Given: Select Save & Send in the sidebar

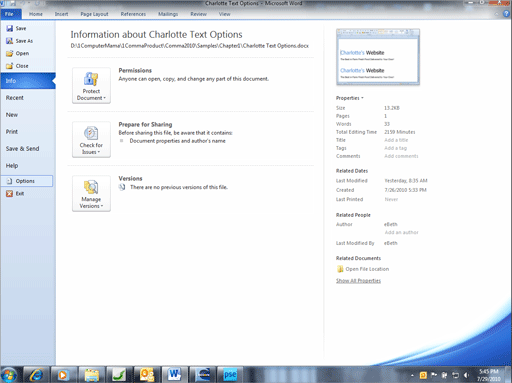Looking at the screenshot, I should (x=22, y=149).
